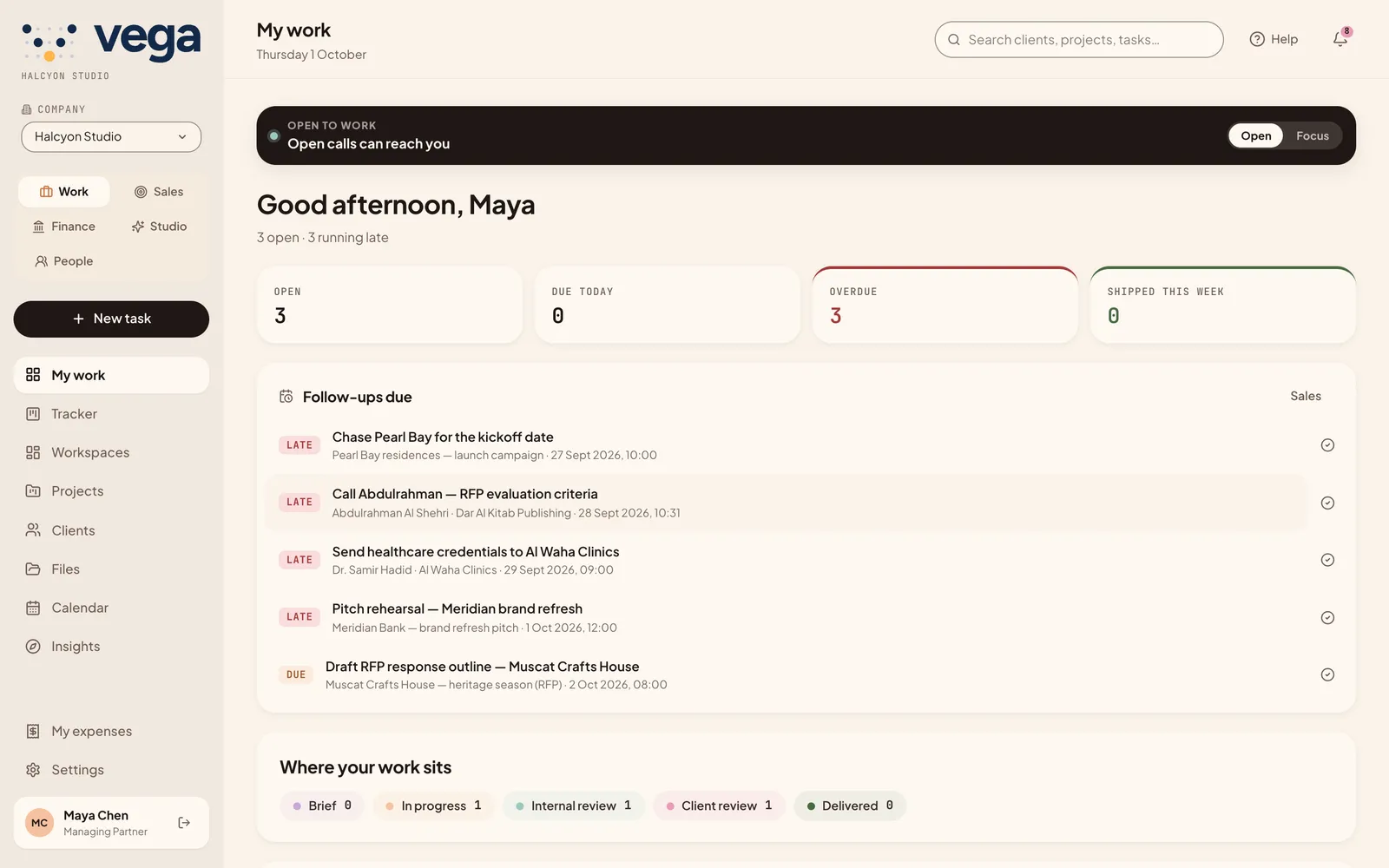Open Maya Chen profile card
Screen dimensions: 1389x868
(111, 823)
